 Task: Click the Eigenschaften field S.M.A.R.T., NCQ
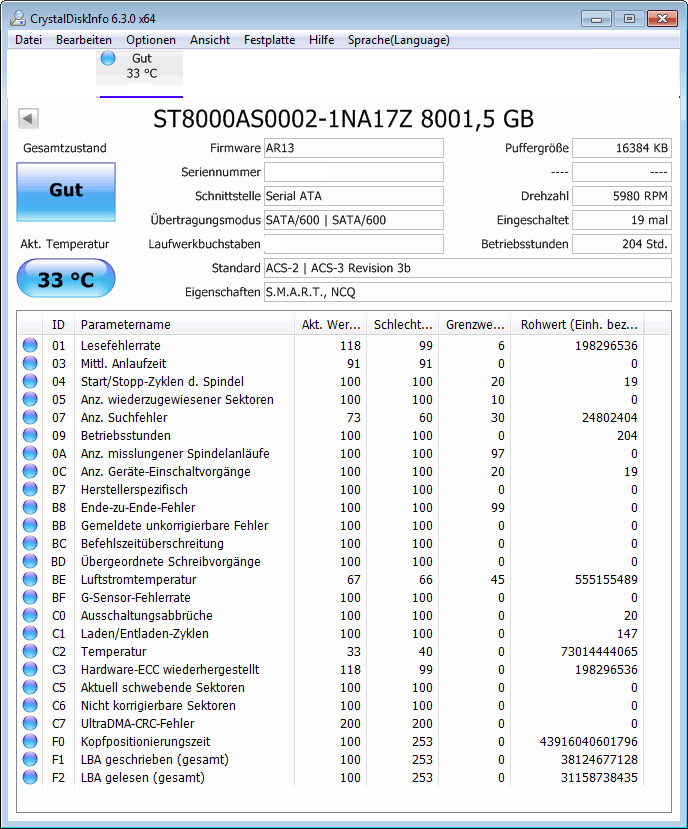tap(467, 292)
